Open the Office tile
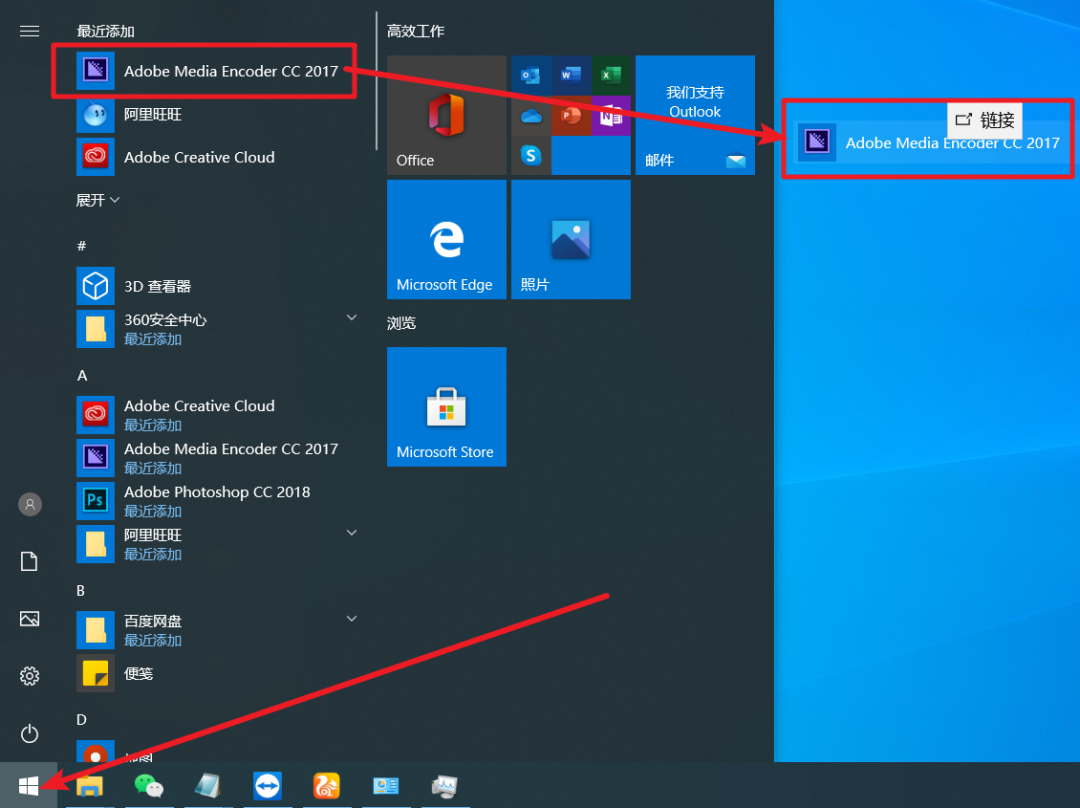The height and width of the screenshot is (808, 1080). coord(446,115)
